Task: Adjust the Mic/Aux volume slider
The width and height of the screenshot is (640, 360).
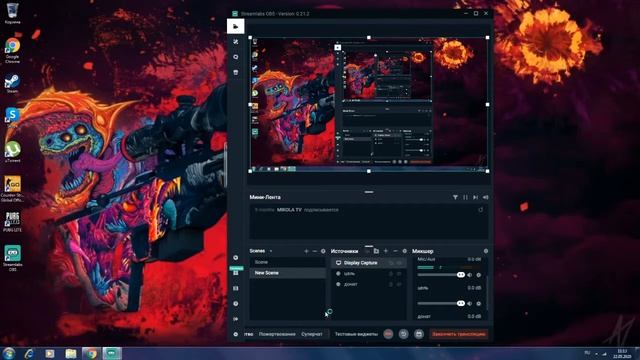Action: (x=441, y=275)
